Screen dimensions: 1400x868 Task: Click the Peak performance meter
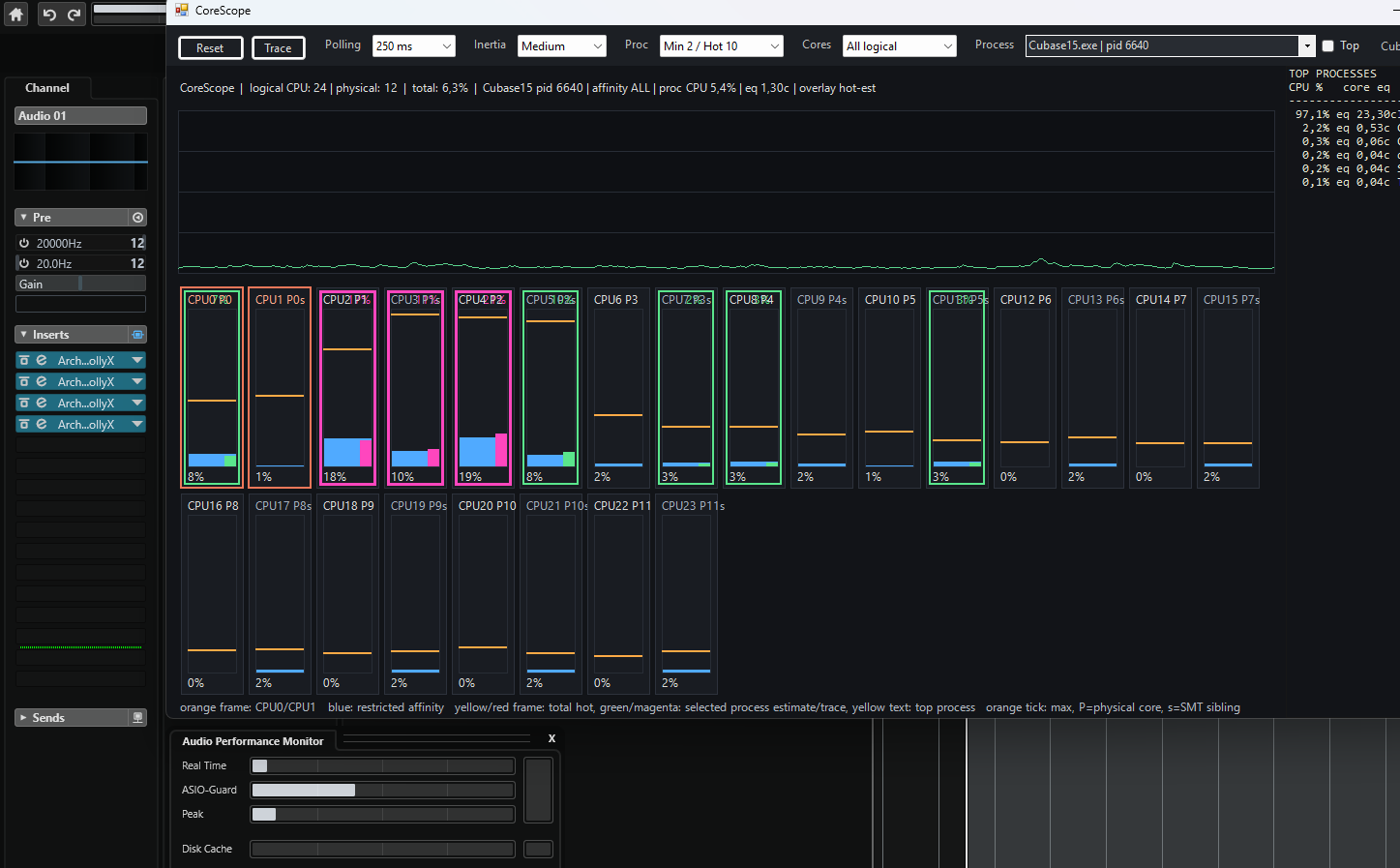pyautogui.click(x=382, y=814)
